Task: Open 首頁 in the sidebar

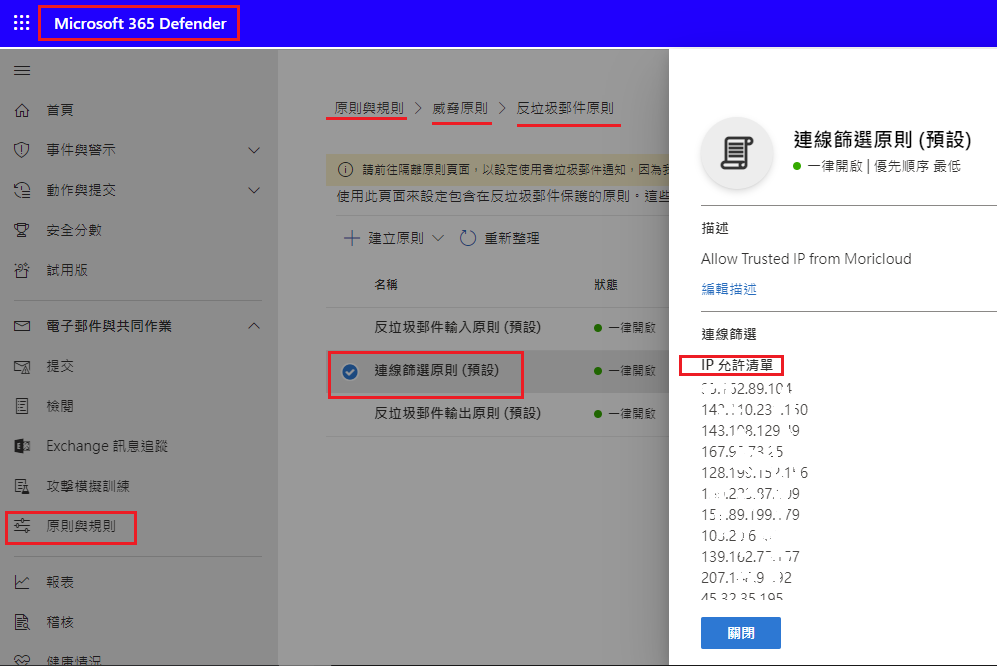Action: (x=60, y=110)
